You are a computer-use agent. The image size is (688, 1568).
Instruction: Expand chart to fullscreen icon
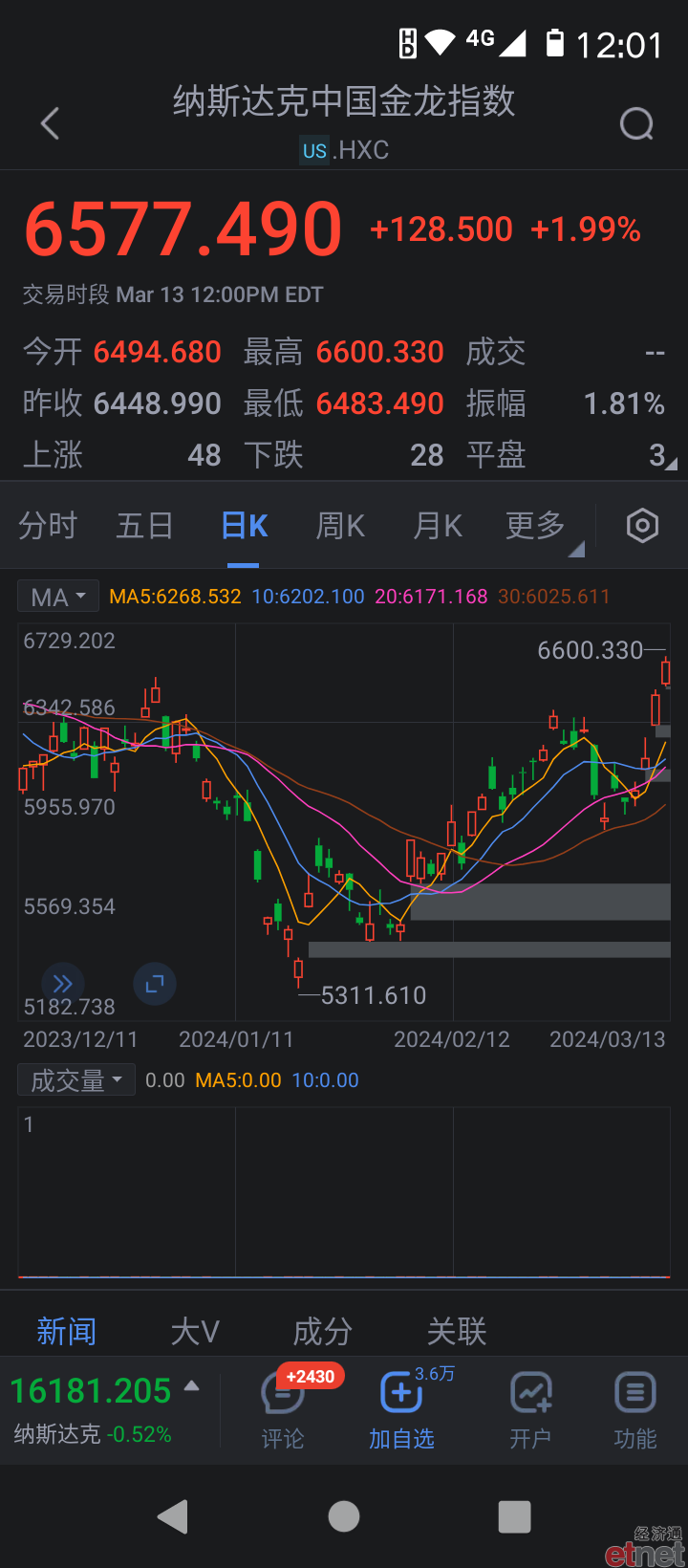[155, 983]
